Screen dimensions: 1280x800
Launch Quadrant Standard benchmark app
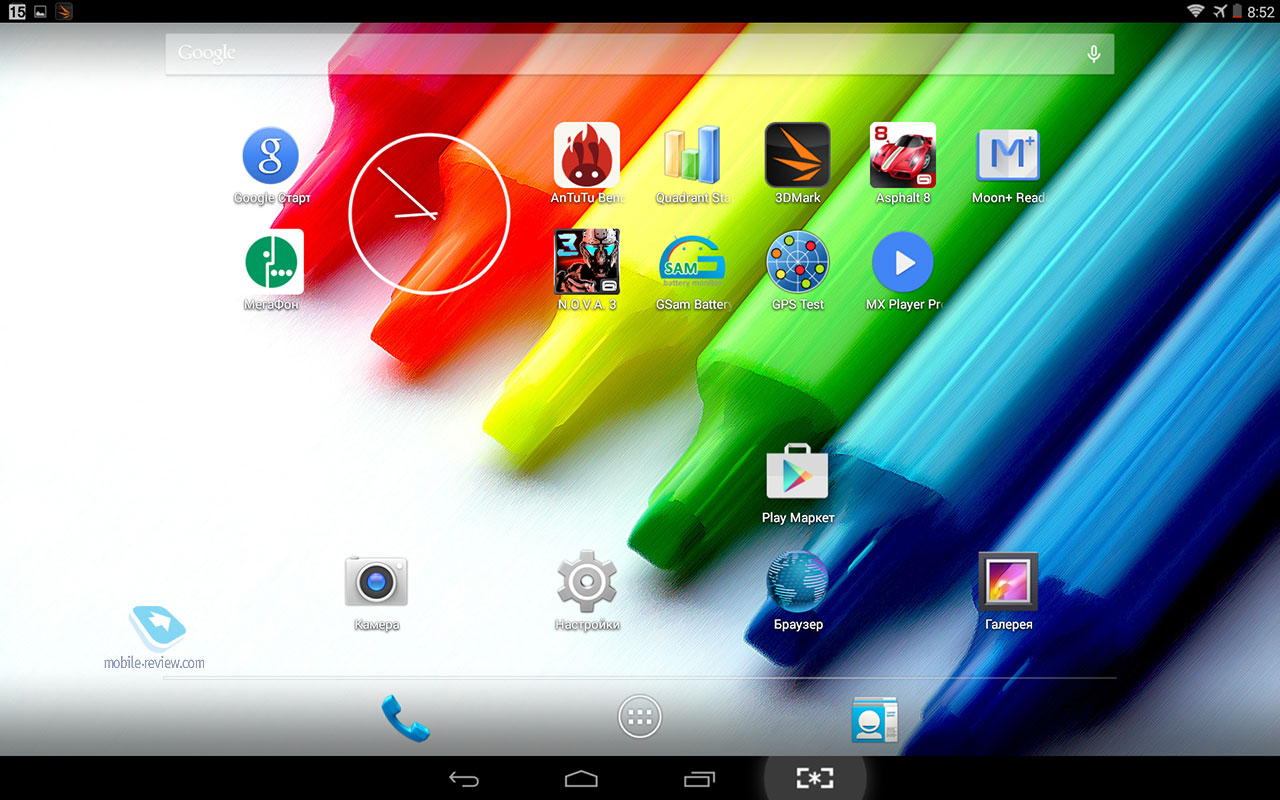point(692,156)
